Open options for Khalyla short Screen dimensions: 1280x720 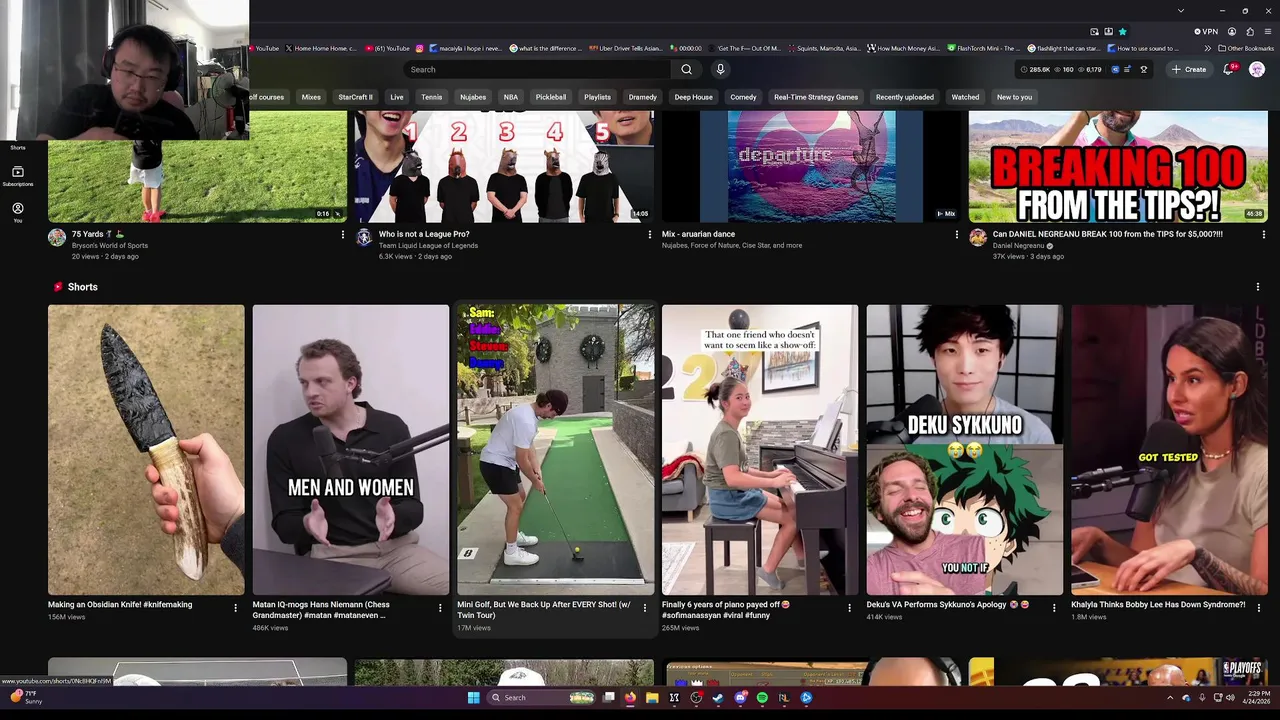(x=1258, y=607)
